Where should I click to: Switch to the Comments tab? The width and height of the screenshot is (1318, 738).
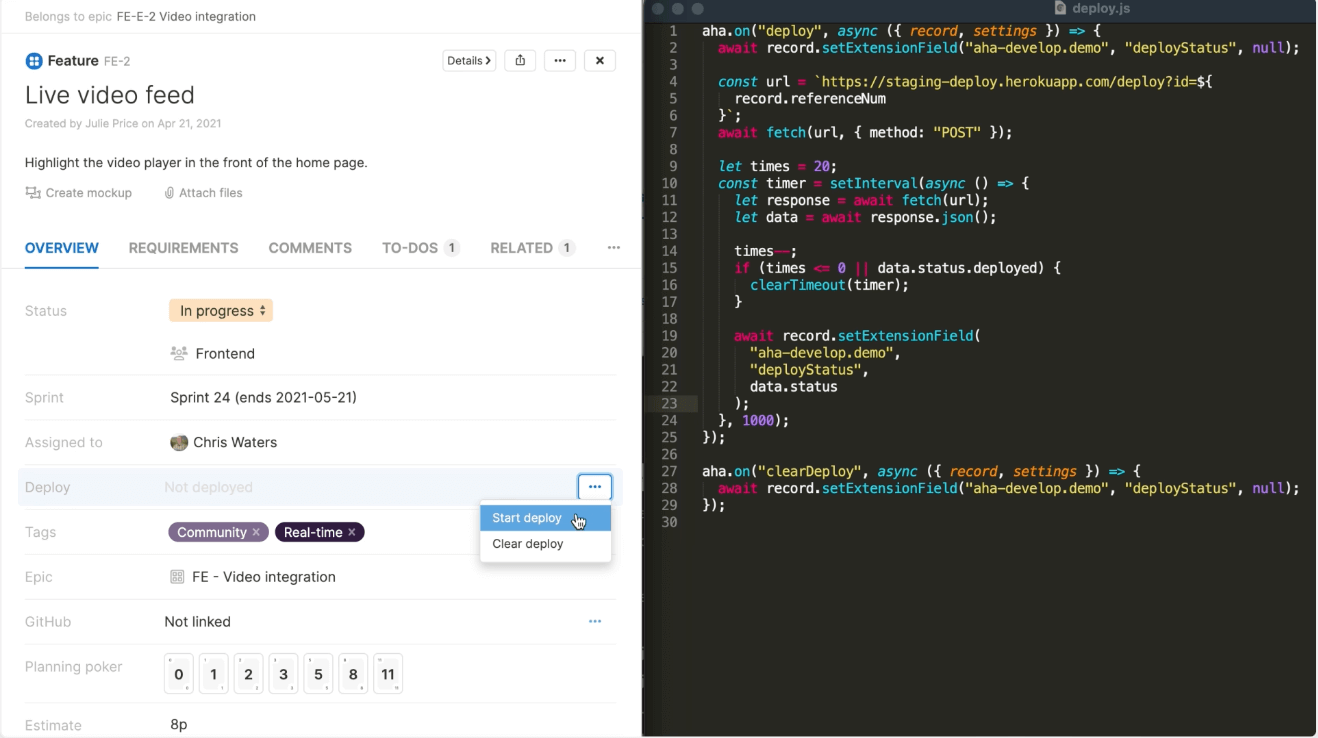click(x=310, y=248)
